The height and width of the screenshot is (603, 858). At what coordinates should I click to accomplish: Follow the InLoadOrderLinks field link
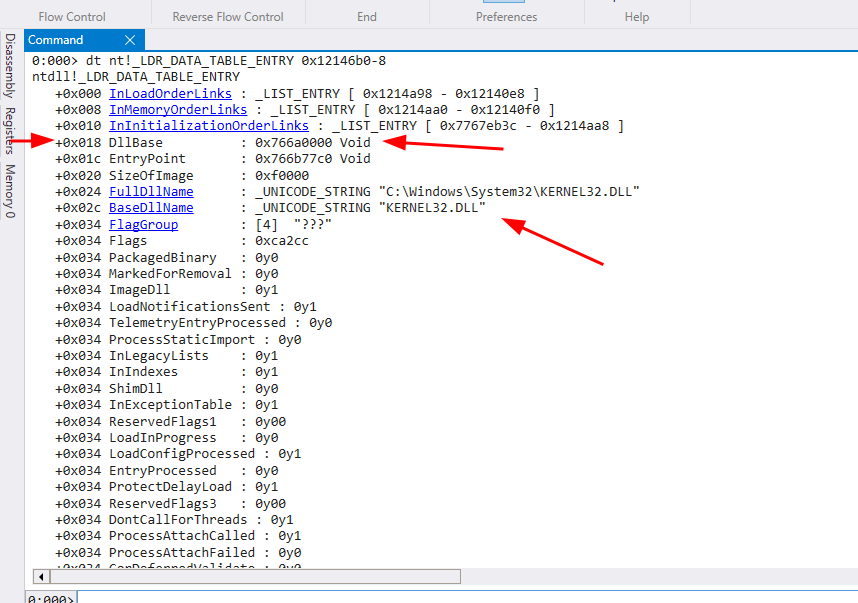coord(170,93)
